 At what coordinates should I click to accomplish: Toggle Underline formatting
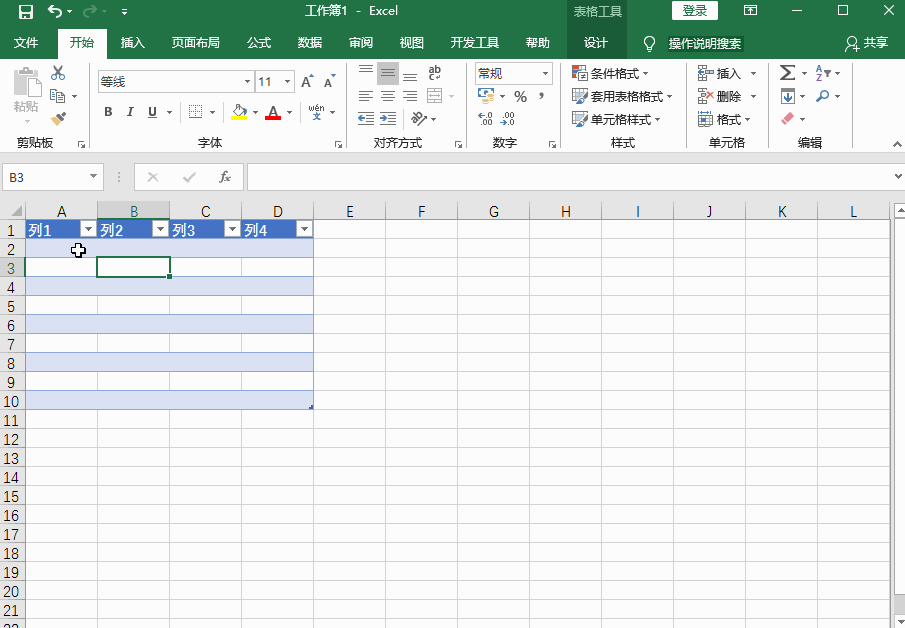point(152,112)
